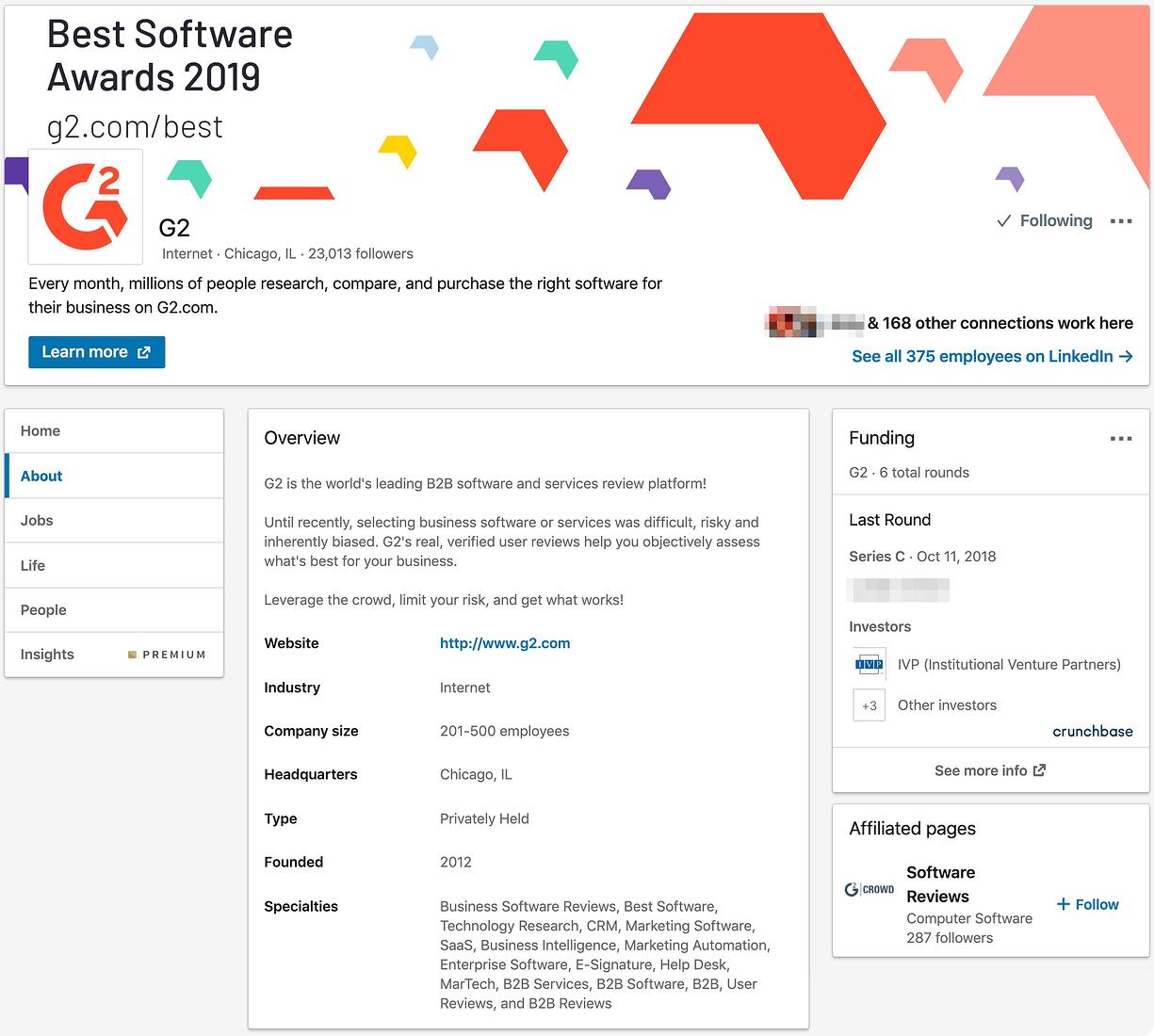
Task: Expand the +3 other investors badge
Action: point(869,705)
